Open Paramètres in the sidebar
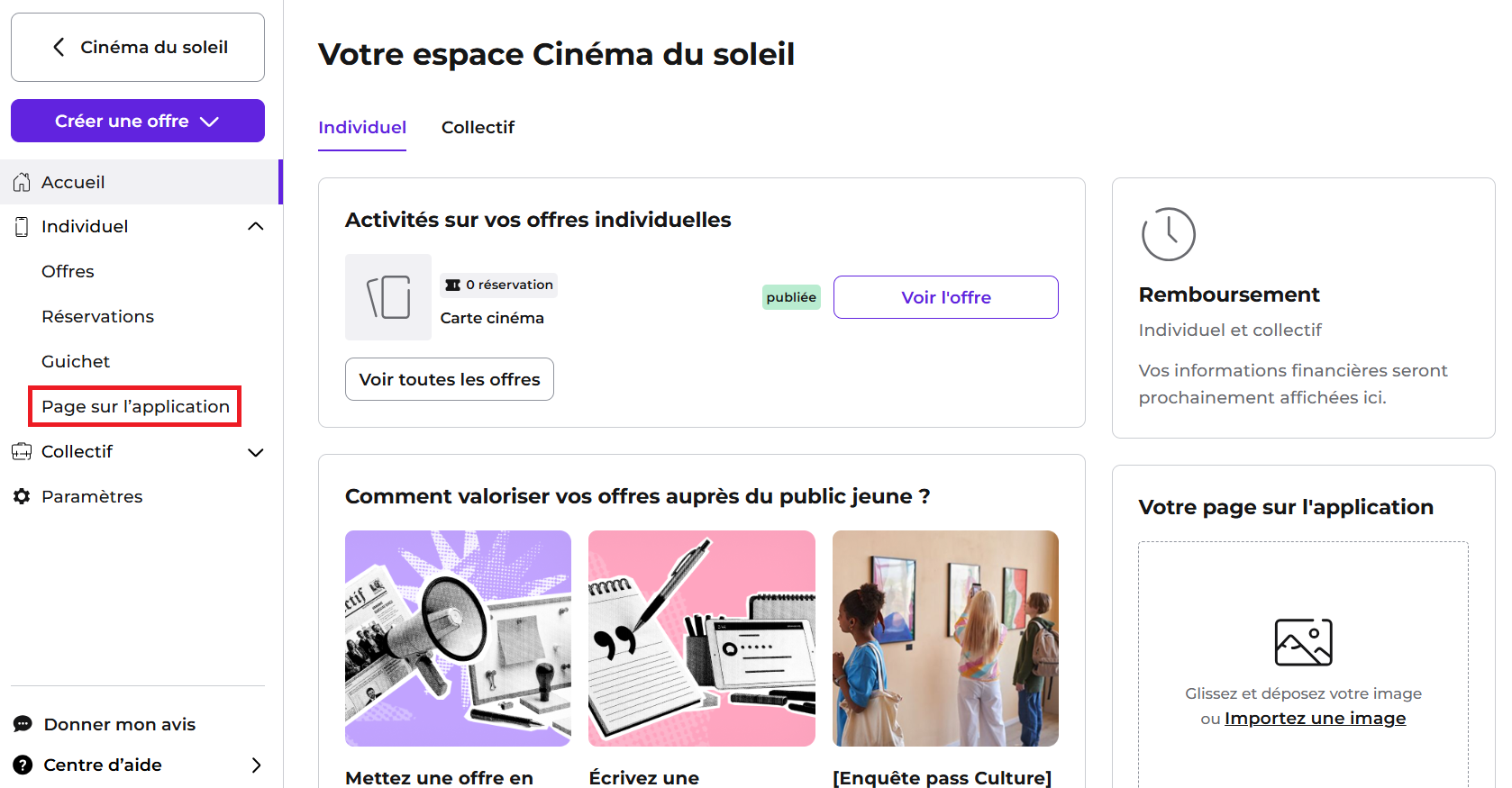 [92, 496]
